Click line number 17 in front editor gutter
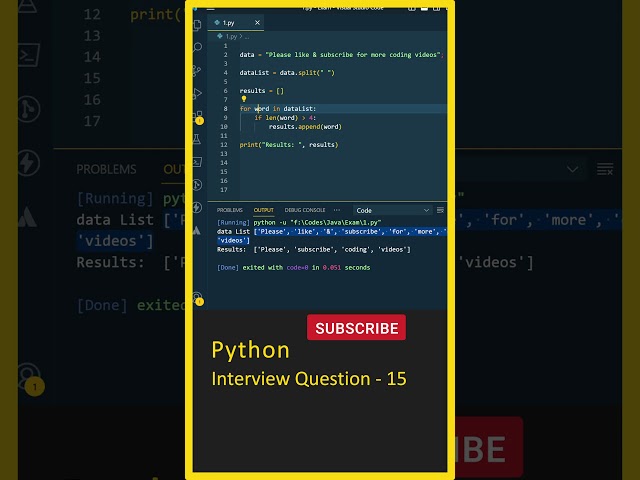Viewport: 640px width, 480px height. coord(224,189)
